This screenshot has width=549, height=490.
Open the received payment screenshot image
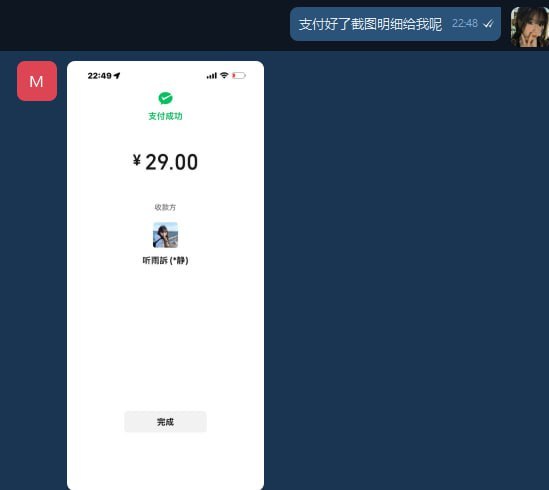click(165, 275)
